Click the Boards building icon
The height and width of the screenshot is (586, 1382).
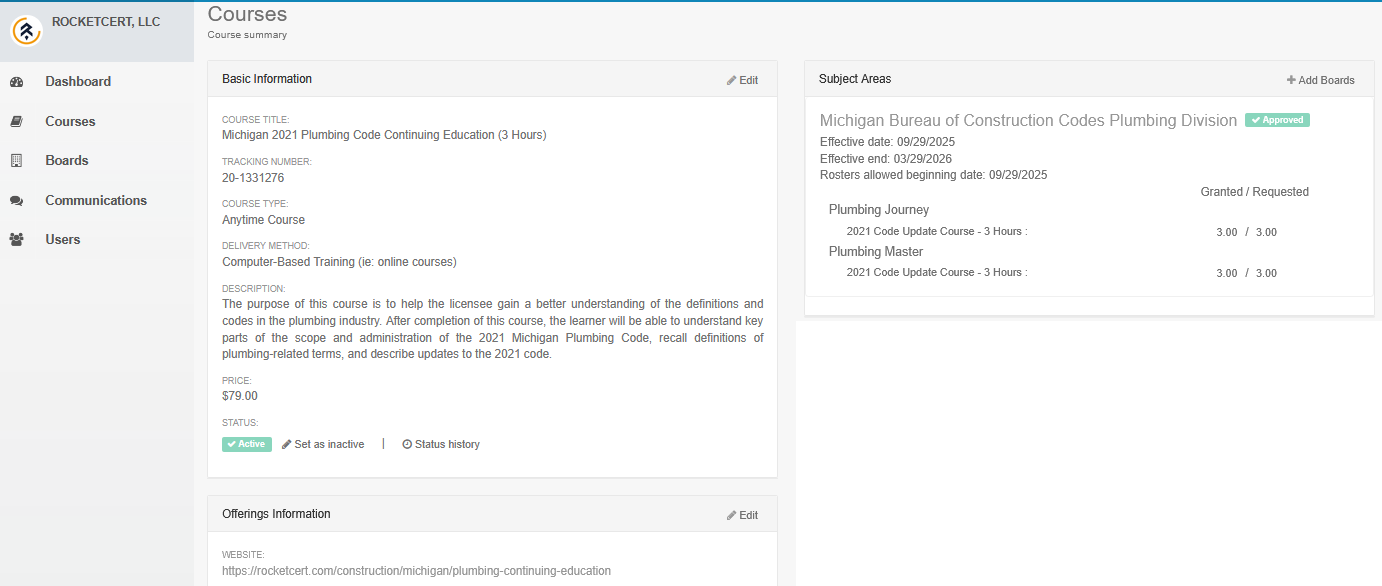[x=16, y=161]
